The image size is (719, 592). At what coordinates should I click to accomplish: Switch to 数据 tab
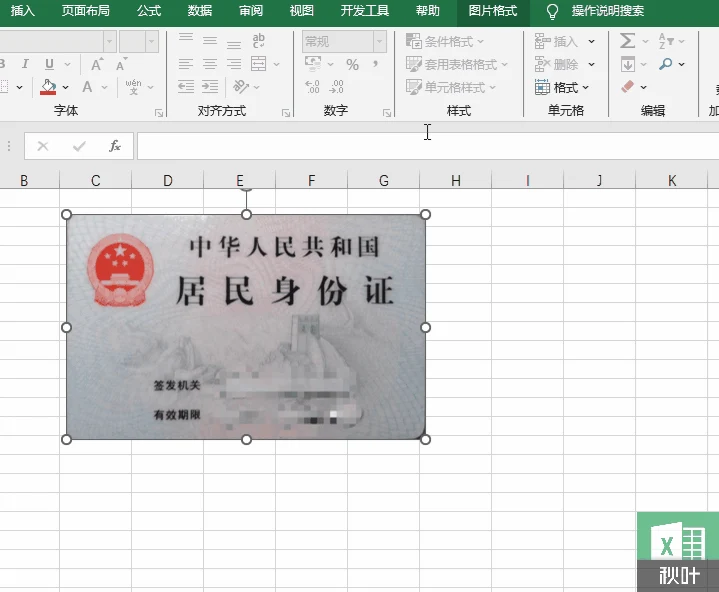tap(200, 11)
